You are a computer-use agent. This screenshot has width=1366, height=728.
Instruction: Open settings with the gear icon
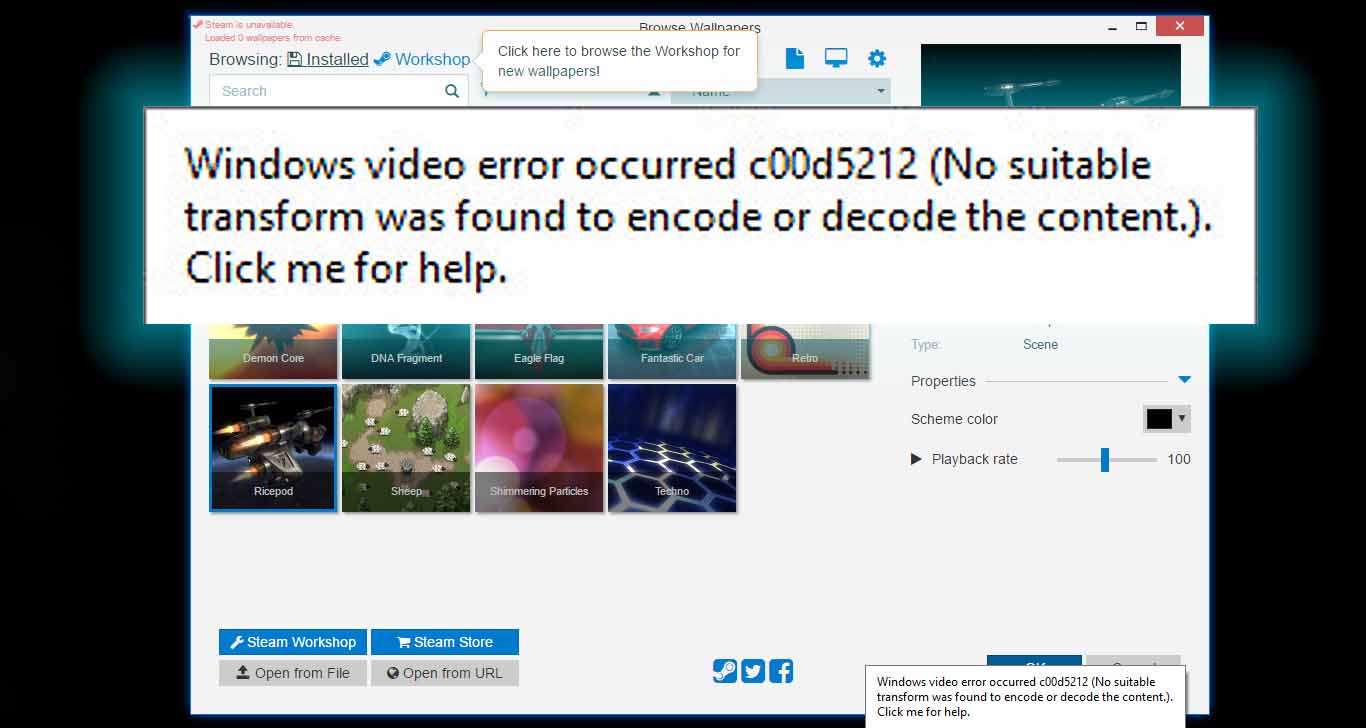tap(877, 58)
